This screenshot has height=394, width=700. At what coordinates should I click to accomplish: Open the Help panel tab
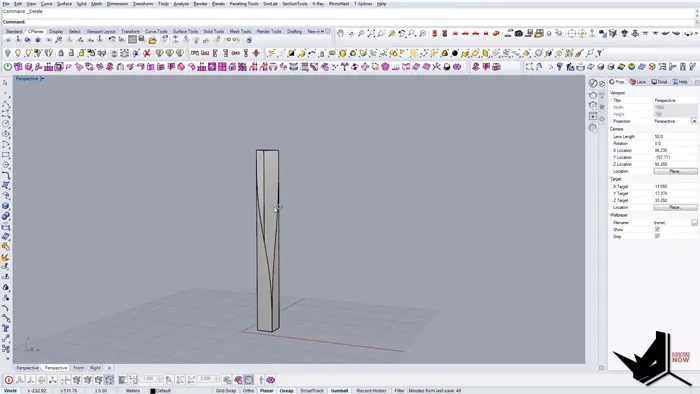[681, 82]
